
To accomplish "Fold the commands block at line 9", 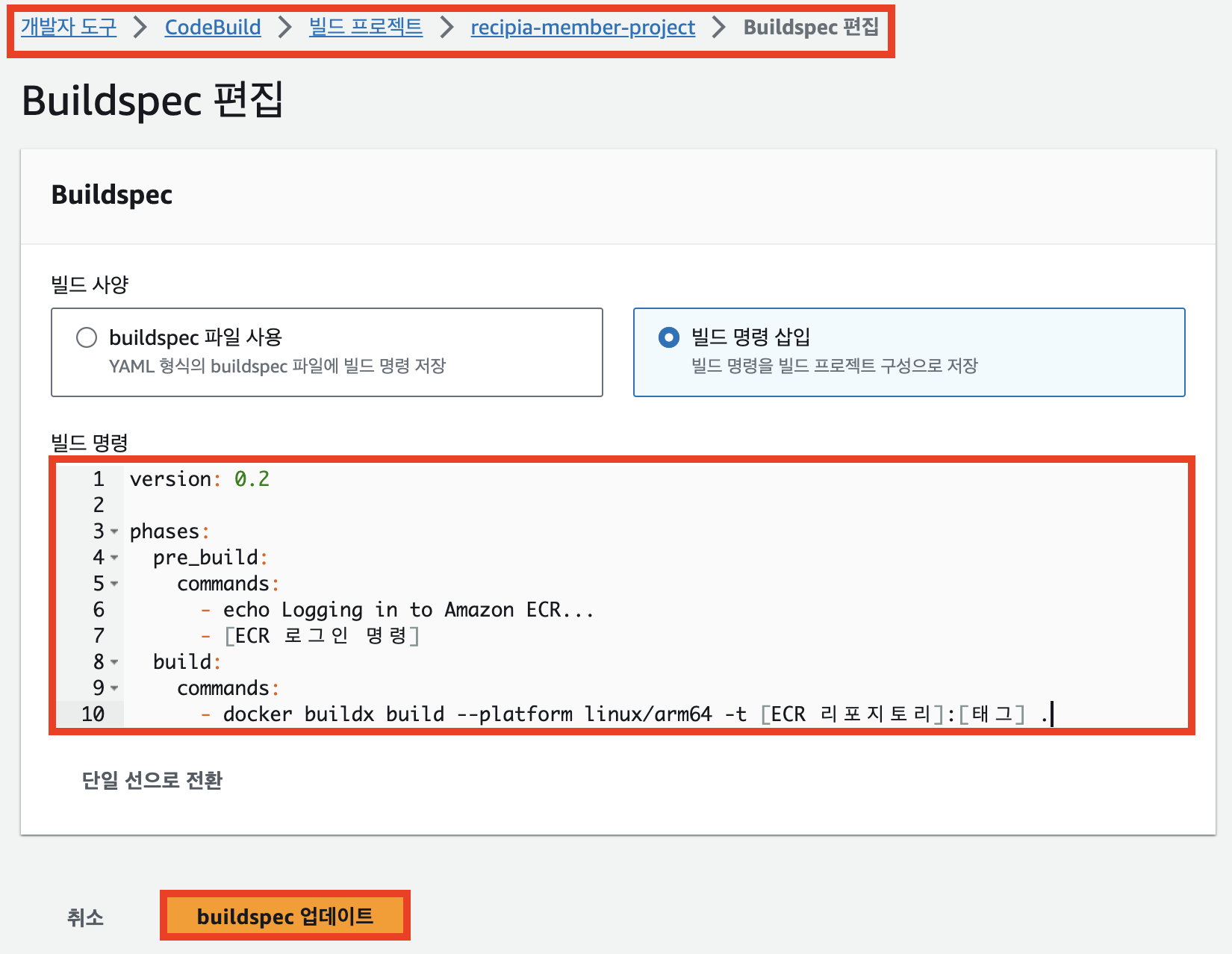I will (114, 689).
